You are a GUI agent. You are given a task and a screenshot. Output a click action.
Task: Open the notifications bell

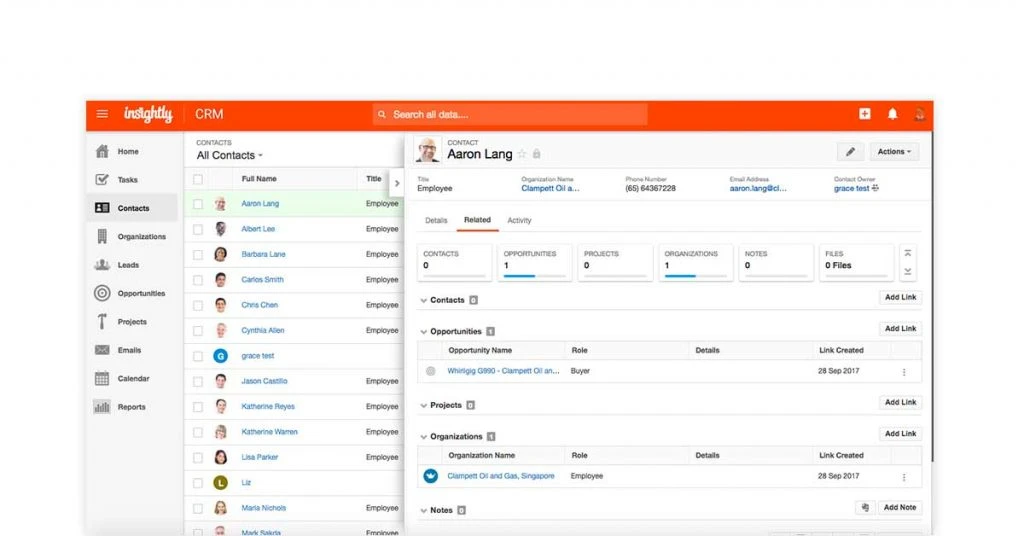(892, 114)
